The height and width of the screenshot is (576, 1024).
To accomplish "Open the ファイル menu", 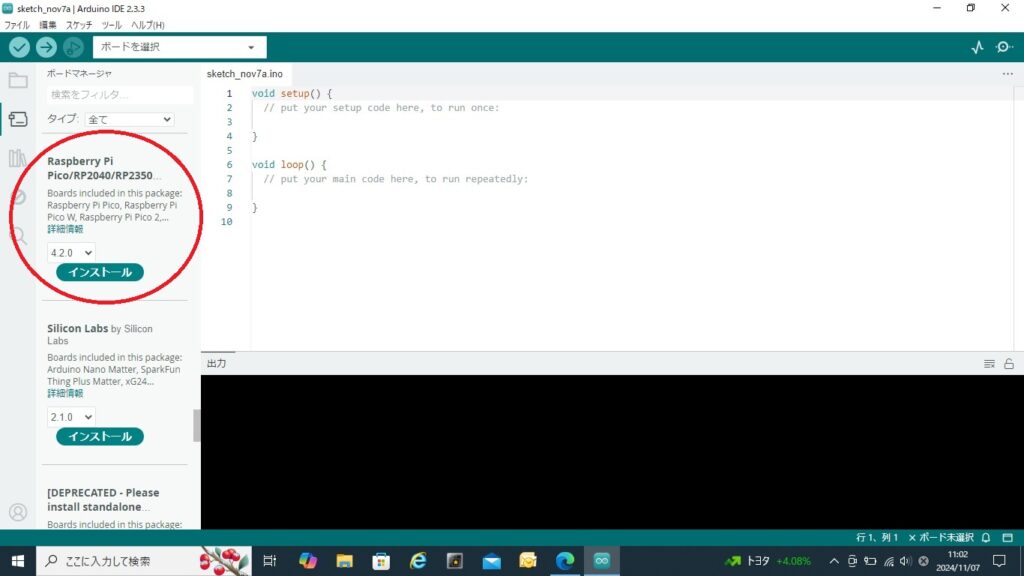I will point(17,25).
